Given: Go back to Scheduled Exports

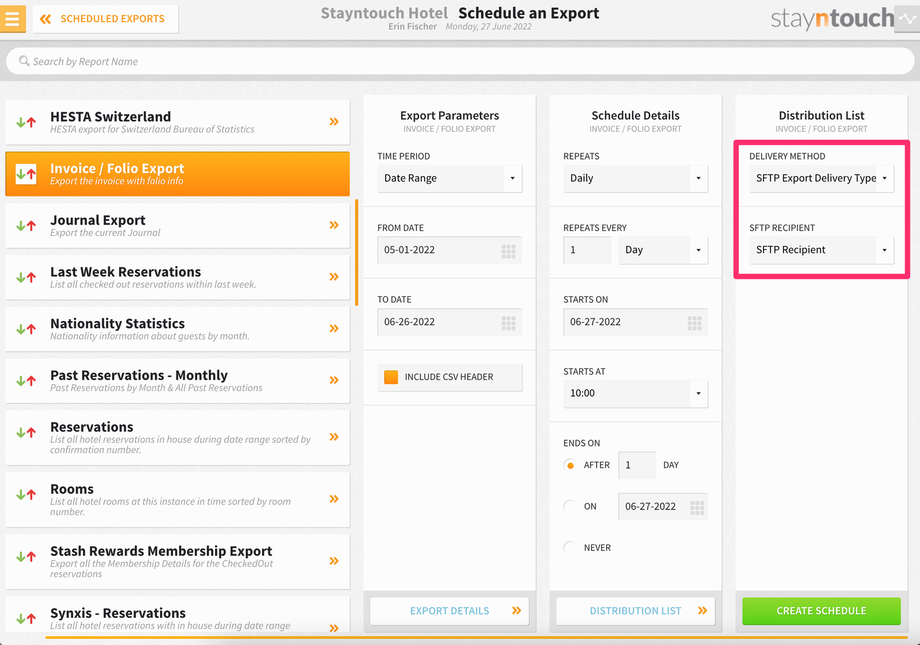Looking at the screenshot, I should (x=106, y=19).
